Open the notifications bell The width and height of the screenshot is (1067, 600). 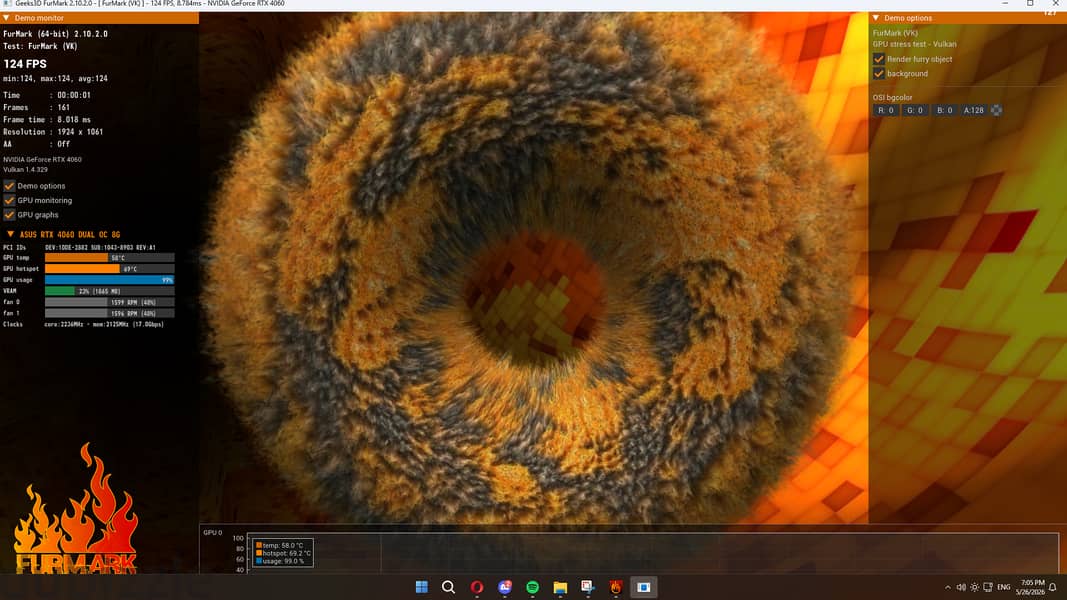[x=1053, y=587]
